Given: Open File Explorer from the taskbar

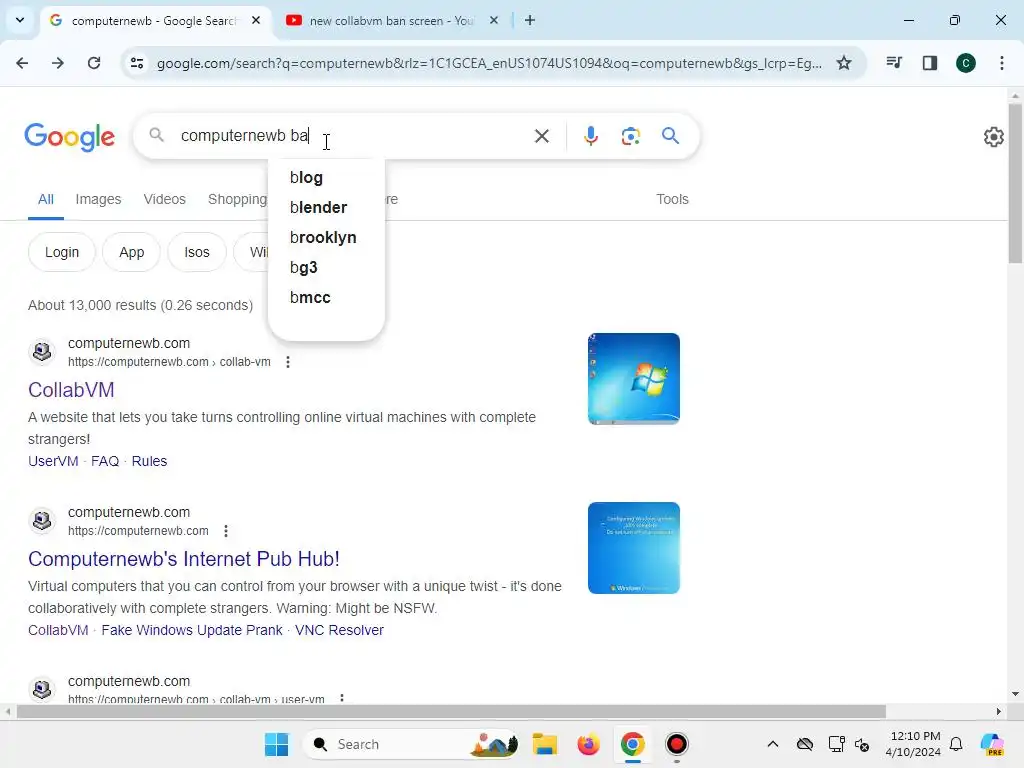Looking at the screenshot, I should (x=545, y=744).
